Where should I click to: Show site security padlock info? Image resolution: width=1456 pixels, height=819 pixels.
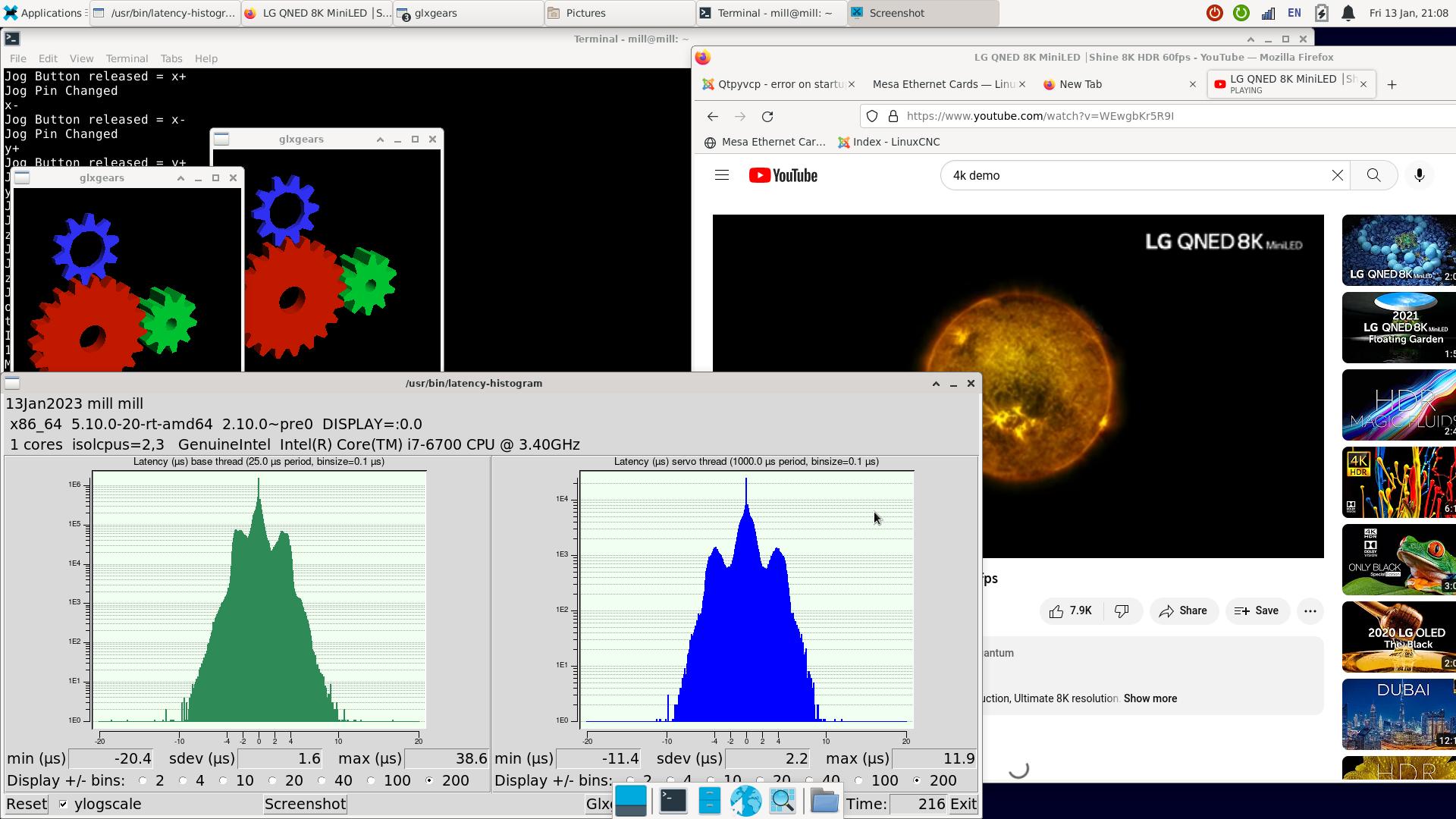point(893,116)
